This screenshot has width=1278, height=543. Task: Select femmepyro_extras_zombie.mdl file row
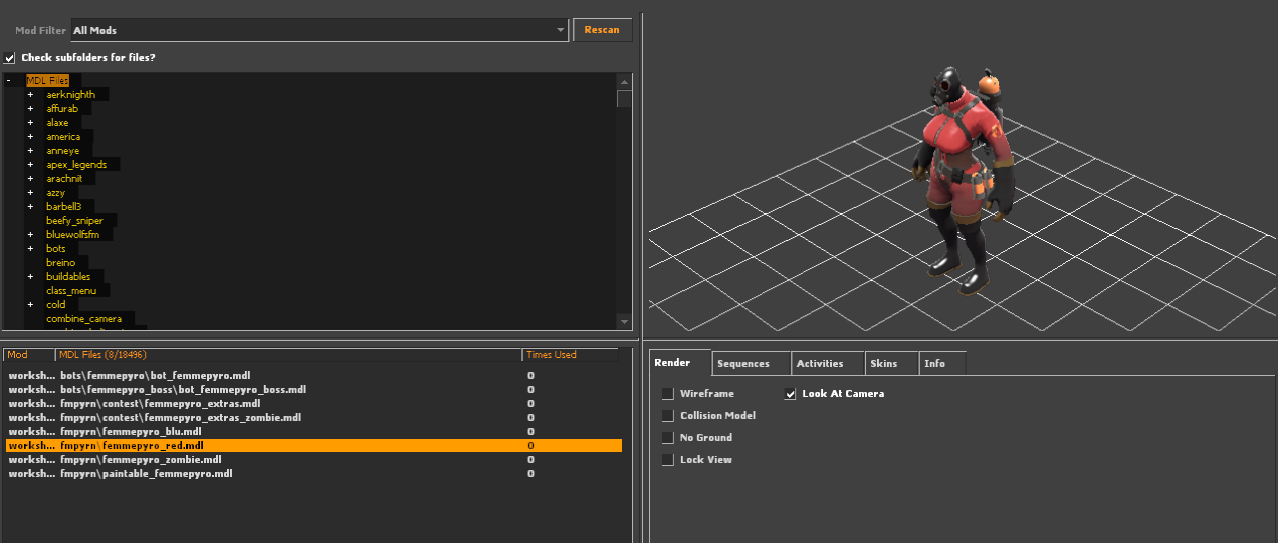coord(313,417)
